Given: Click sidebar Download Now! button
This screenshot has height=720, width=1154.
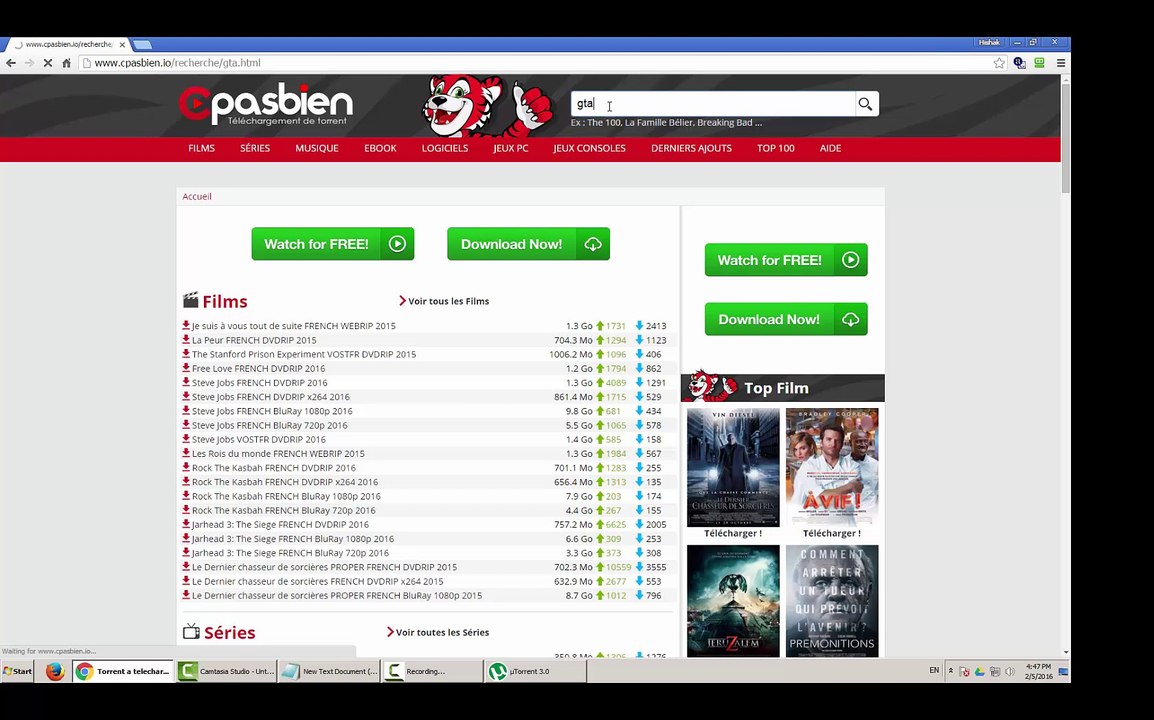Looking at the screenshot, I should pyautogui.click(x=786, y=319).
